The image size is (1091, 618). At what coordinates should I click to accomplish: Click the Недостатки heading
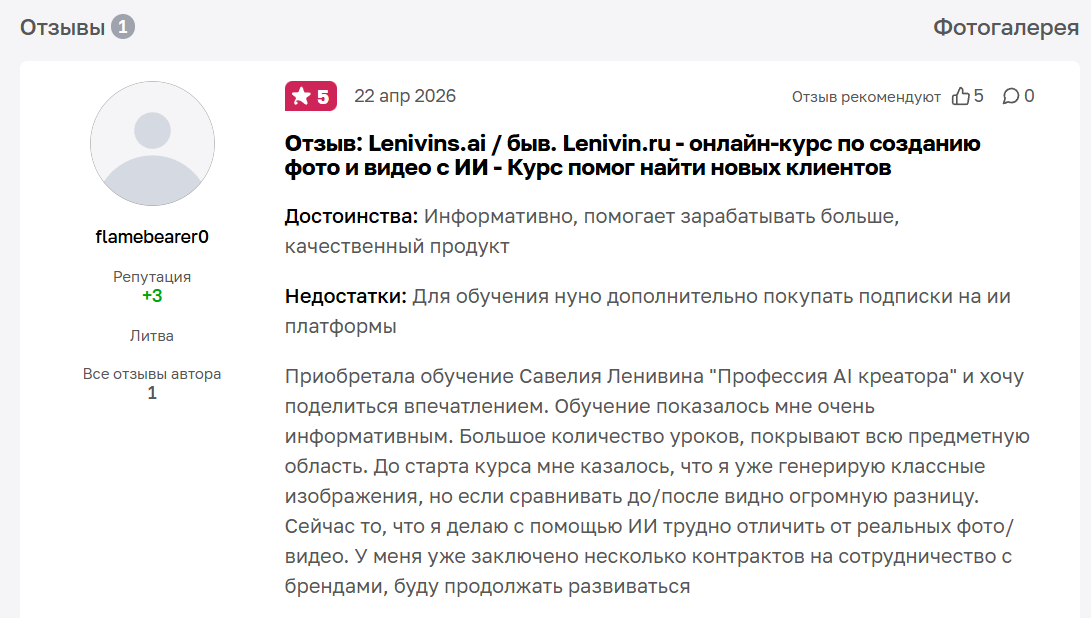pos(346,296)
